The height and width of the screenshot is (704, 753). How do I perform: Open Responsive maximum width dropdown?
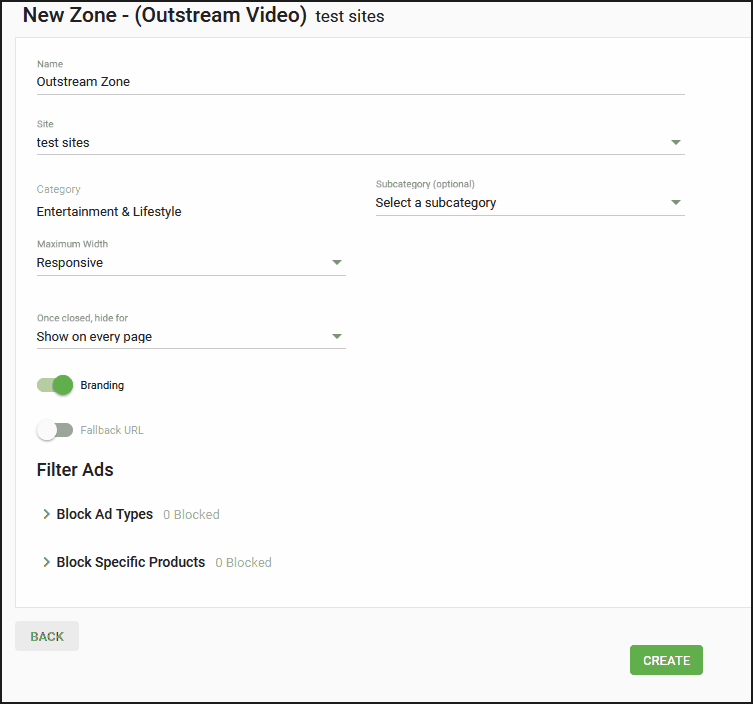[191, 263]
